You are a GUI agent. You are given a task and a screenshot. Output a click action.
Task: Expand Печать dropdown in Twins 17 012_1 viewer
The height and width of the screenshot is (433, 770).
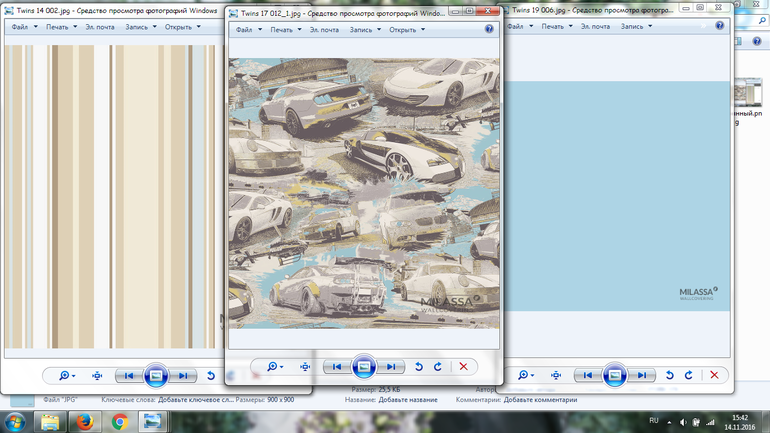click(x=286, y=30)
